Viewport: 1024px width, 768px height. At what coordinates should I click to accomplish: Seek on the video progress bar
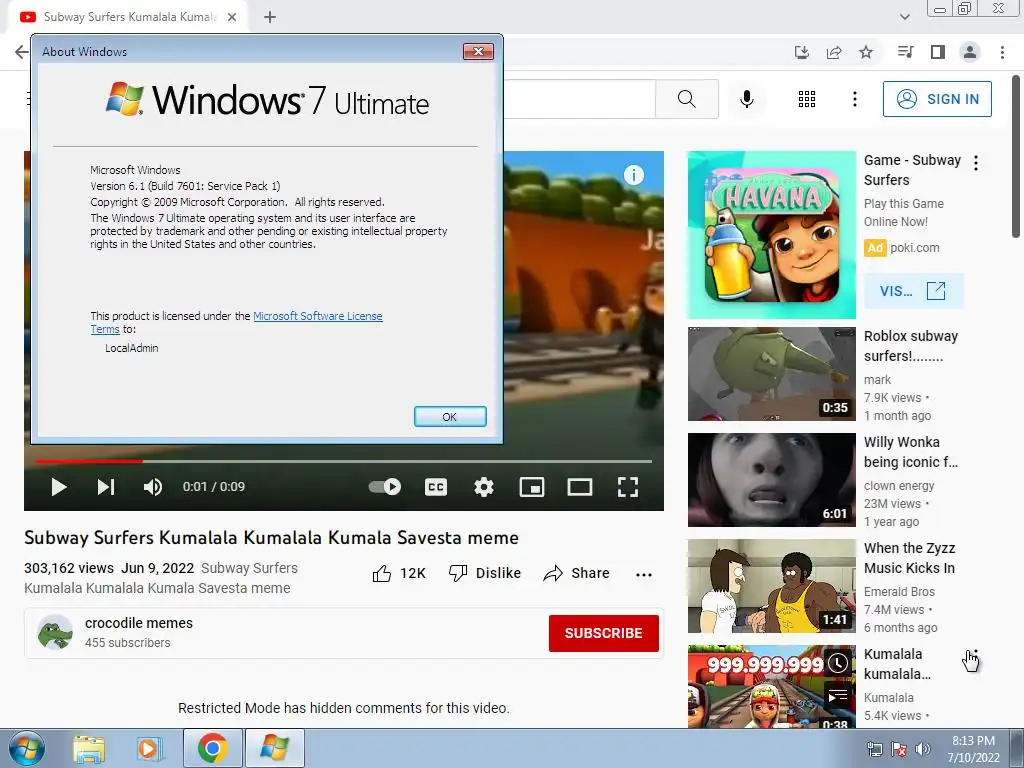(344, 461)
